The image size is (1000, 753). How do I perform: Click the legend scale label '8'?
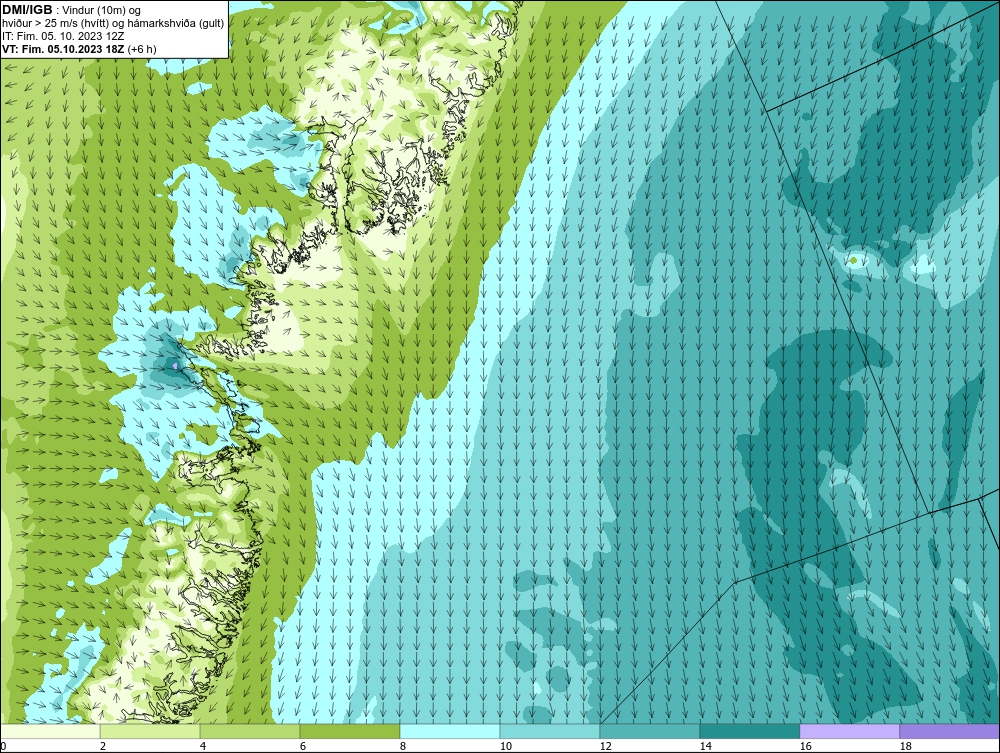(403, 746)
